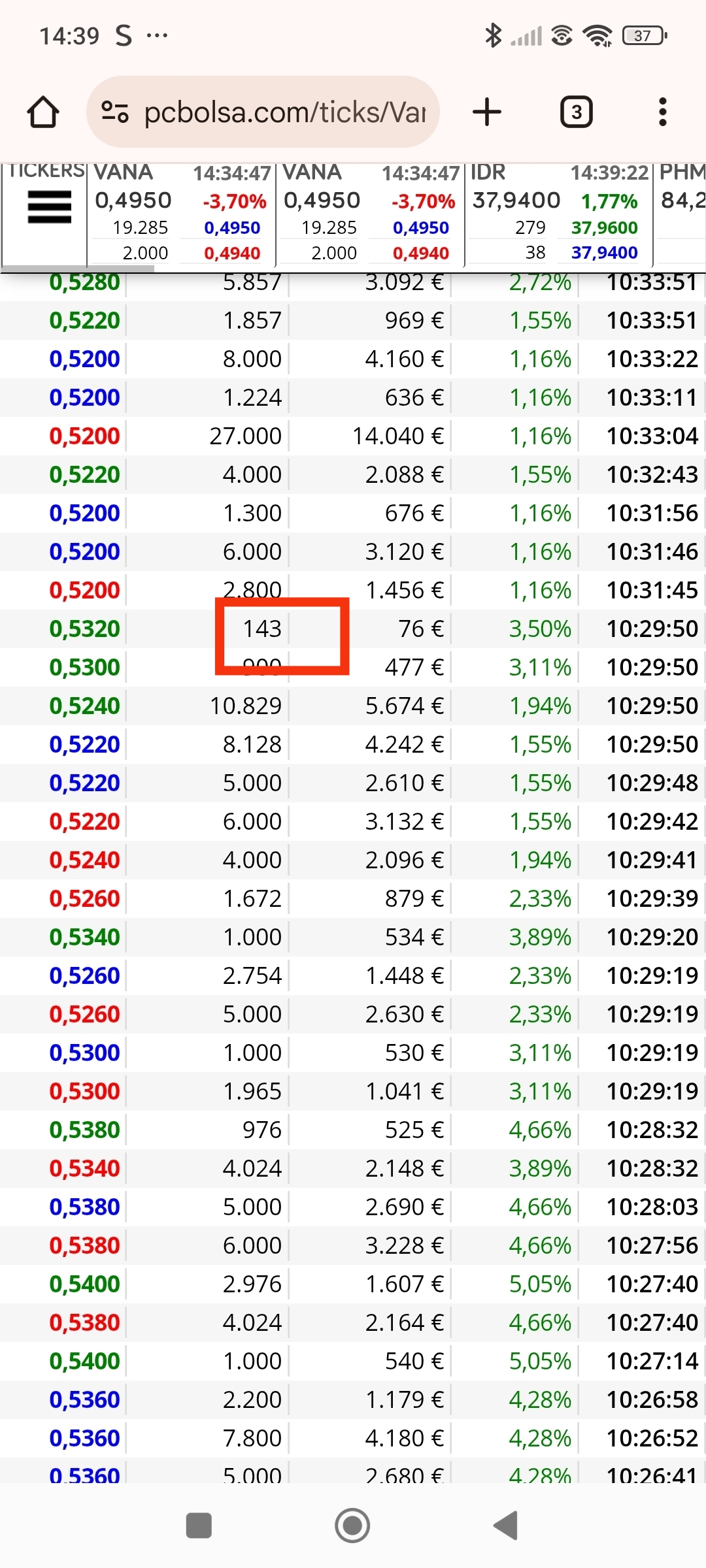
Task: Click the time 10:31:46
Action: coord(652,551)
